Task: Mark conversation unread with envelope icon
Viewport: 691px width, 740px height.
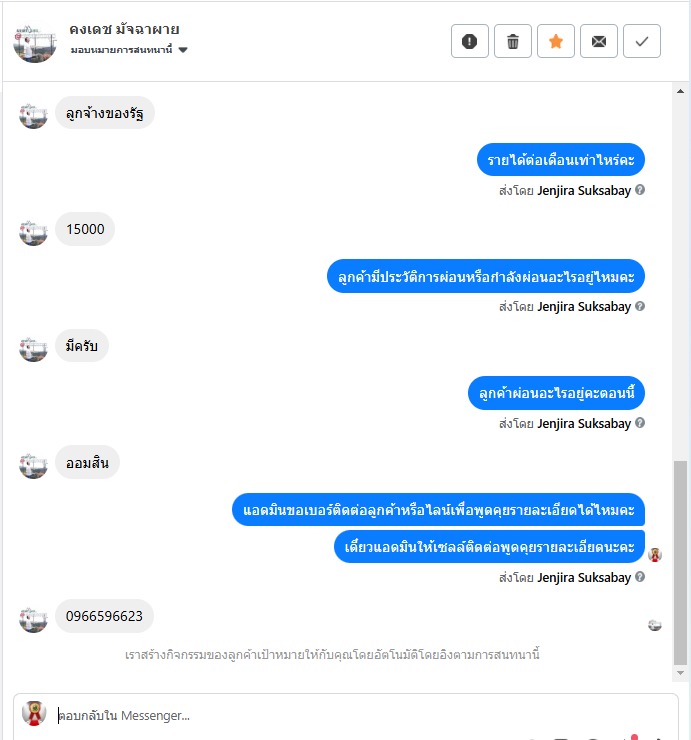Action: (x=598, y=41)
